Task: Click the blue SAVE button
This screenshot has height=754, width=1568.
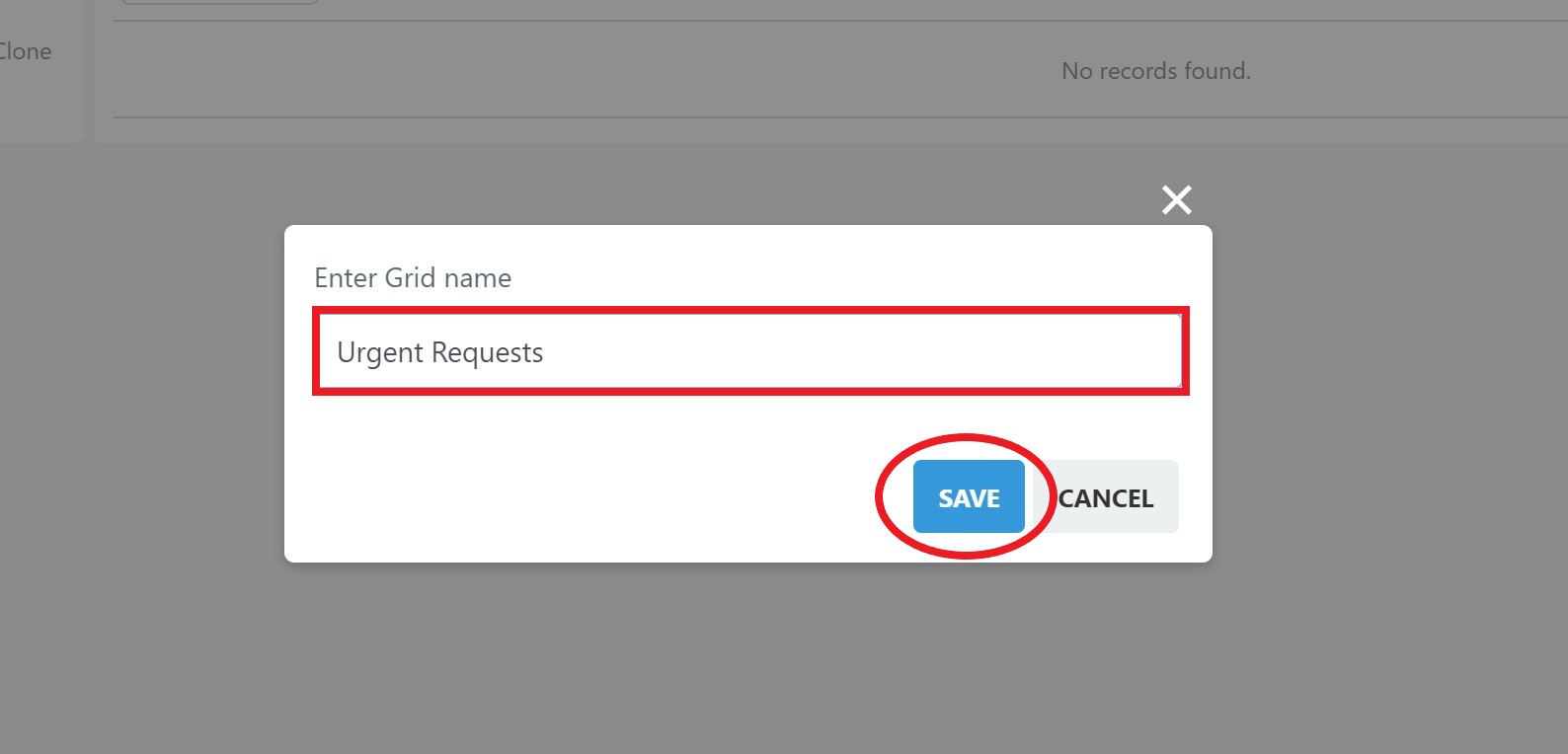Action: (x=969, y=496)
